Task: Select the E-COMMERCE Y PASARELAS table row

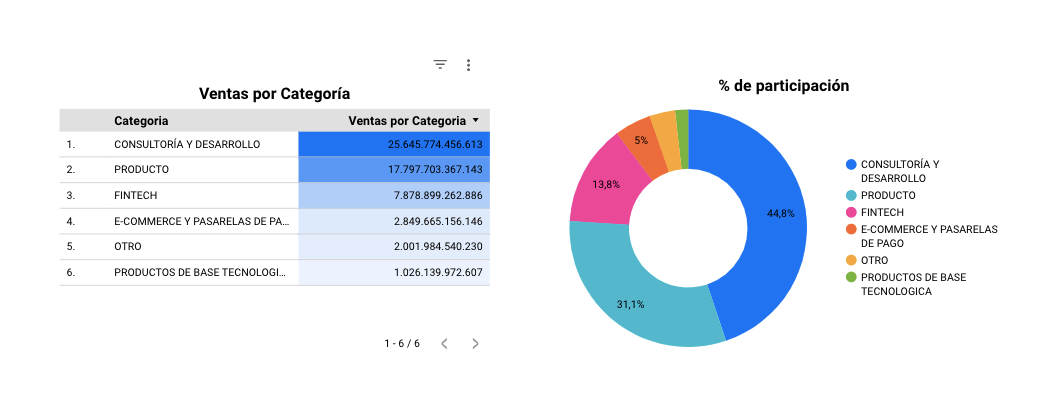Action: (275, 221)
